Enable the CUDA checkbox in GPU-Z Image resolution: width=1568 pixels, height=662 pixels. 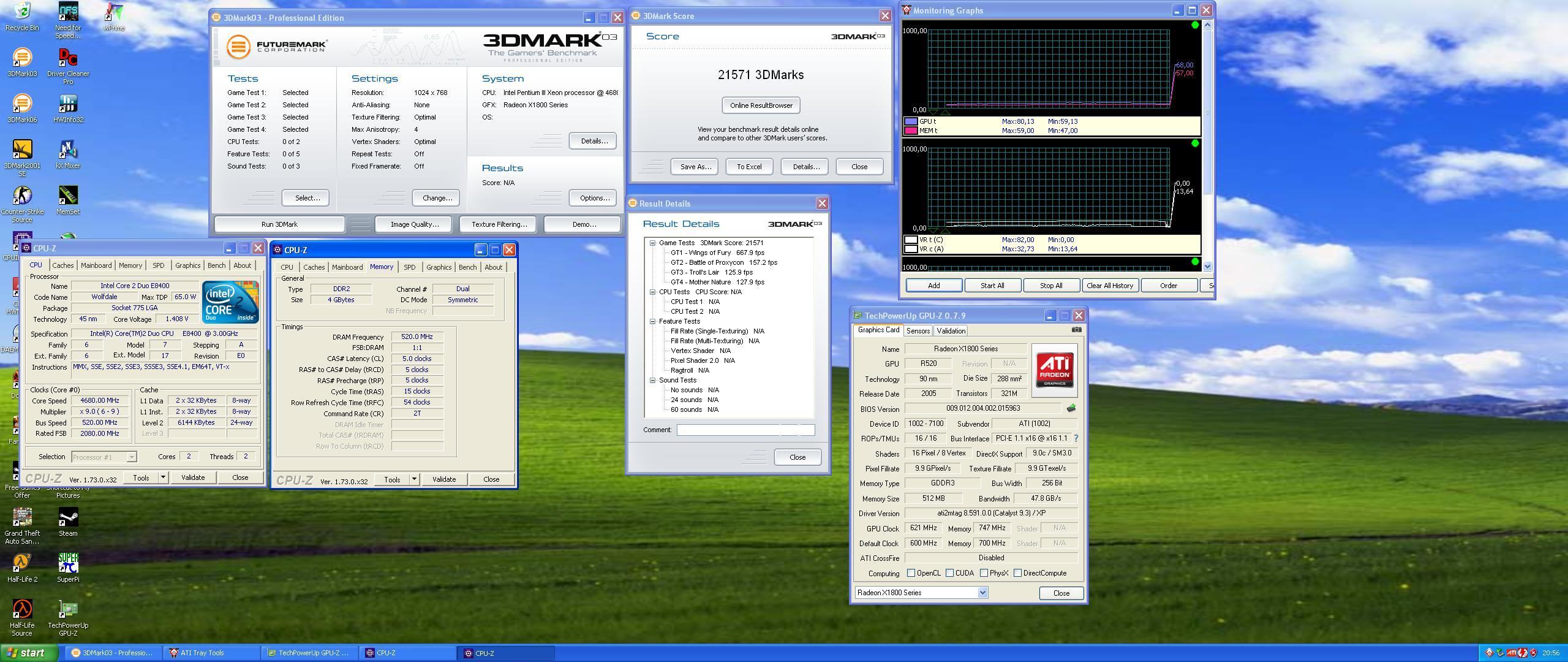(x=949, y=573)
